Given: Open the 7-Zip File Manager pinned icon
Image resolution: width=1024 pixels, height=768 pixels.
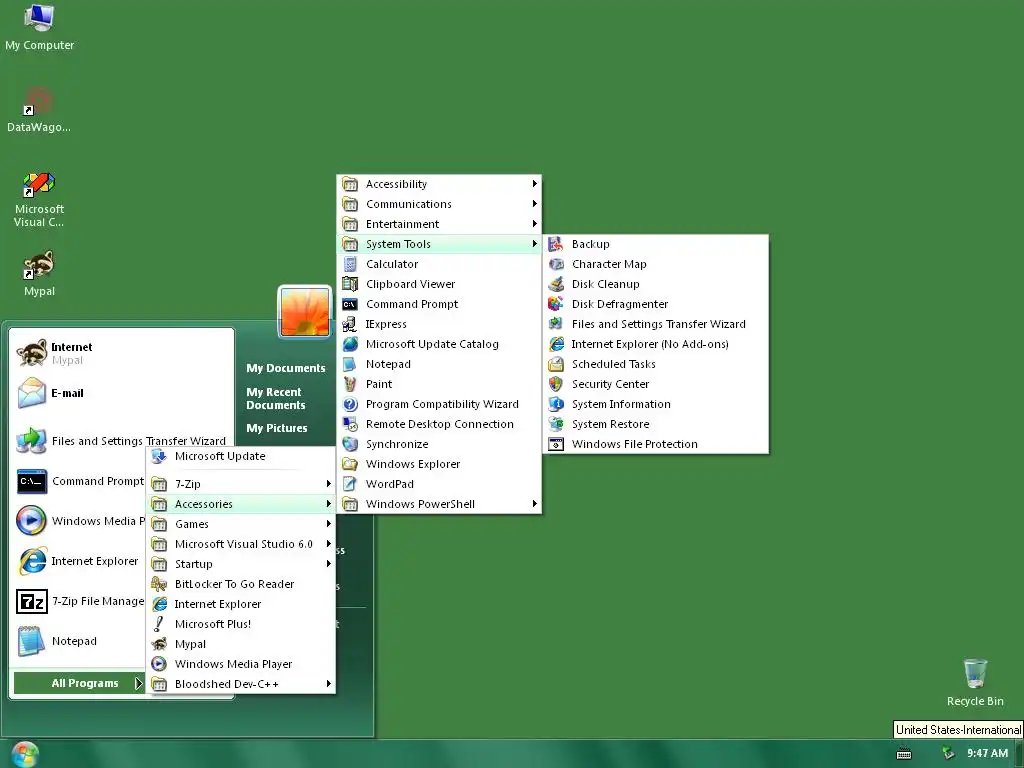Looking at the screenshot, I should pyautogui.click(x=31, y=601).
